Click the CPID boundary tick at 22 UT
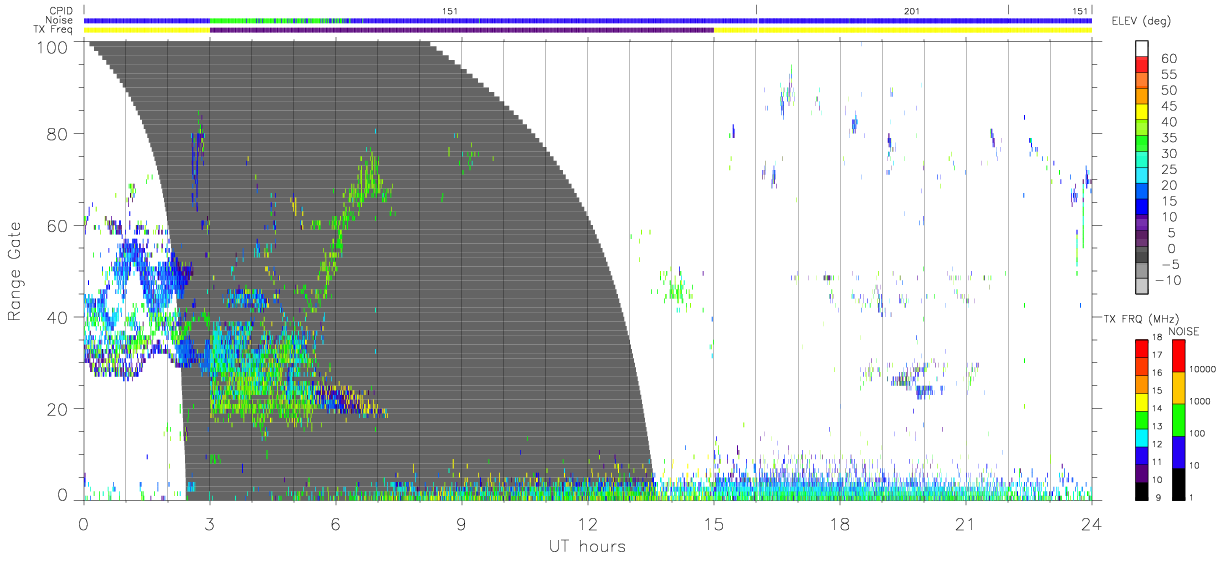 [1008, 10]
